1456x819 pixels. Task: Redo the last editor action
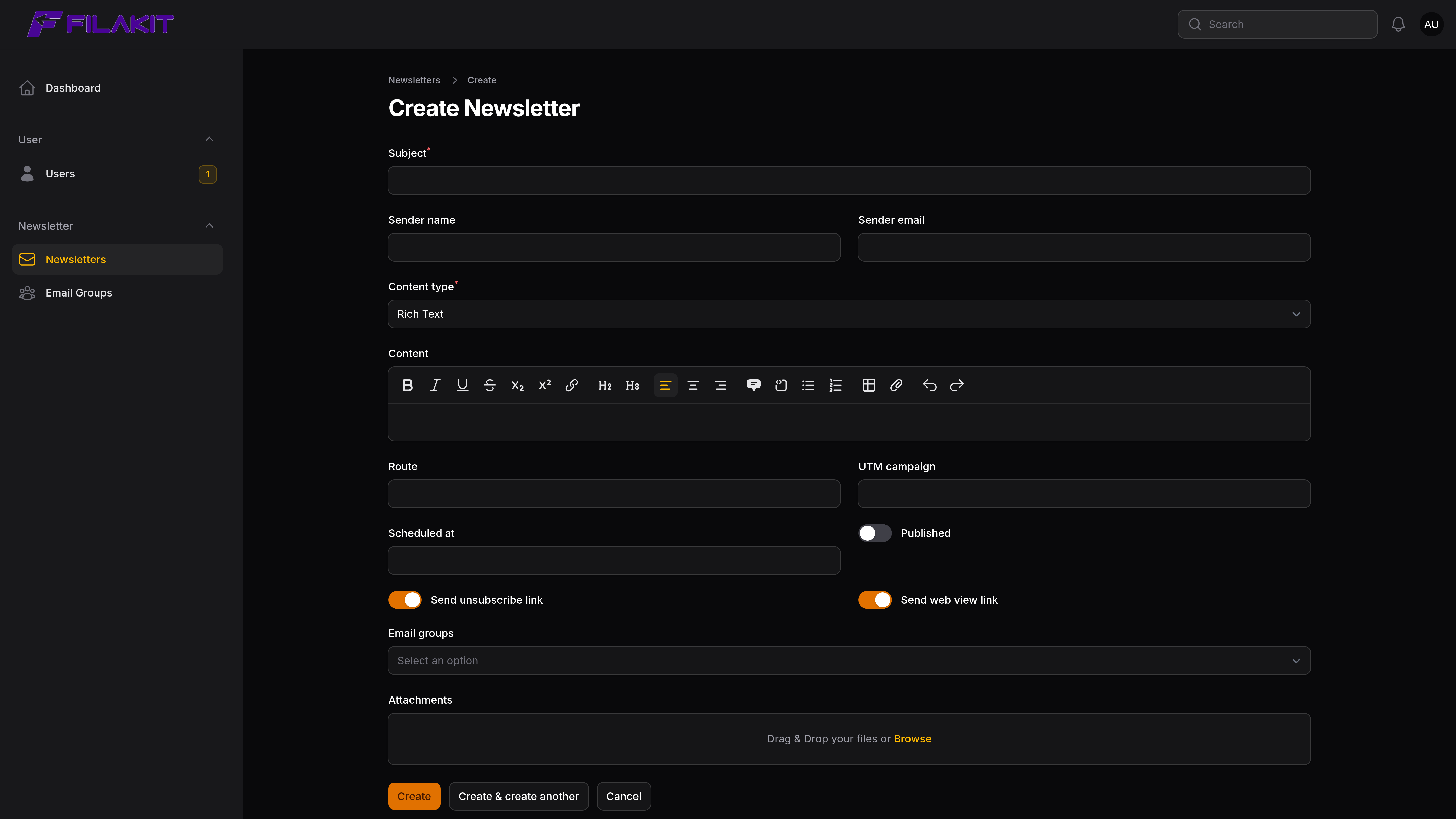pyautogui.click(x=956, y=385)
